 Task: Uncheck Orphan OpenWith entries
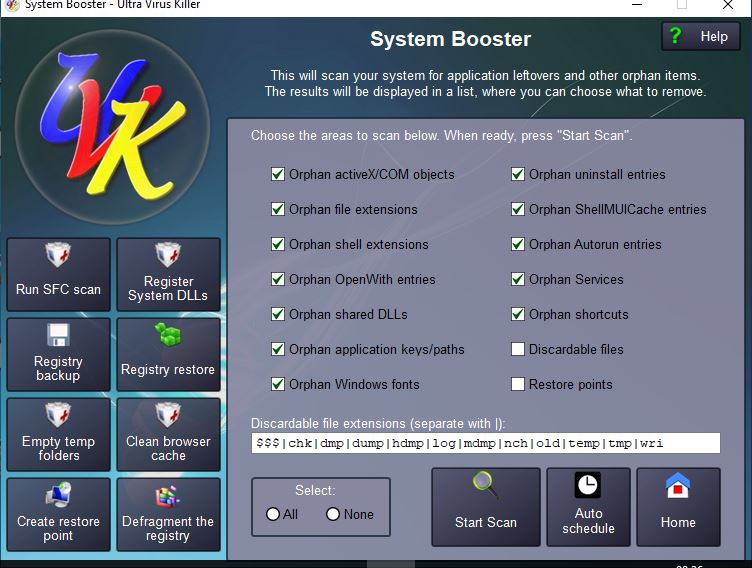[x=278, y=279]
